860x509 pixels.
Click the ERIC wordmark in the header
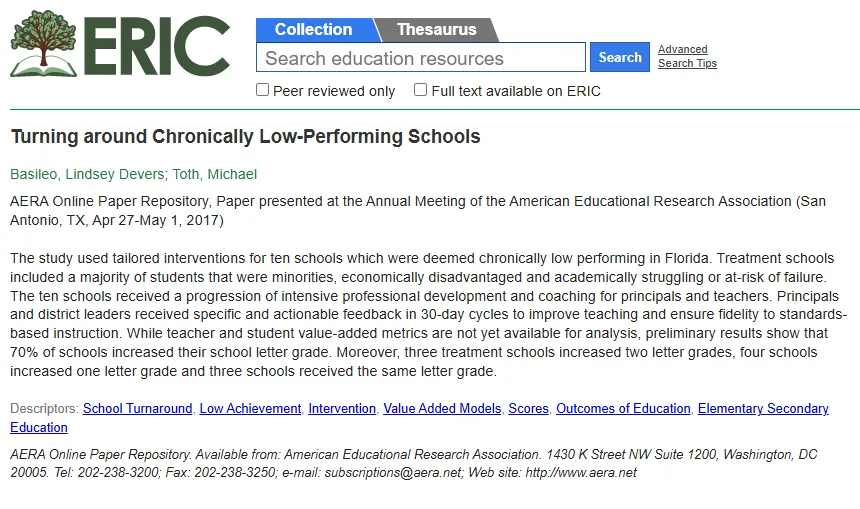(157, 46)
